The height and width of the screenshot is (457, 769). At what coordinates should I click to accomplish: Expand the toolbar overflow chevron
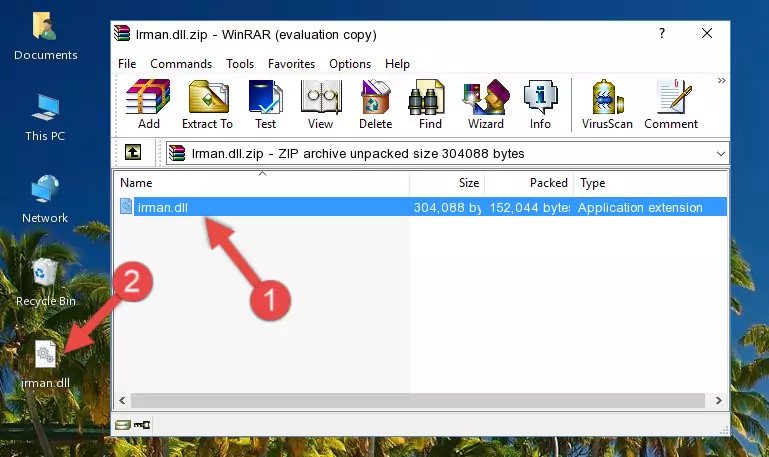coord(721,80)
